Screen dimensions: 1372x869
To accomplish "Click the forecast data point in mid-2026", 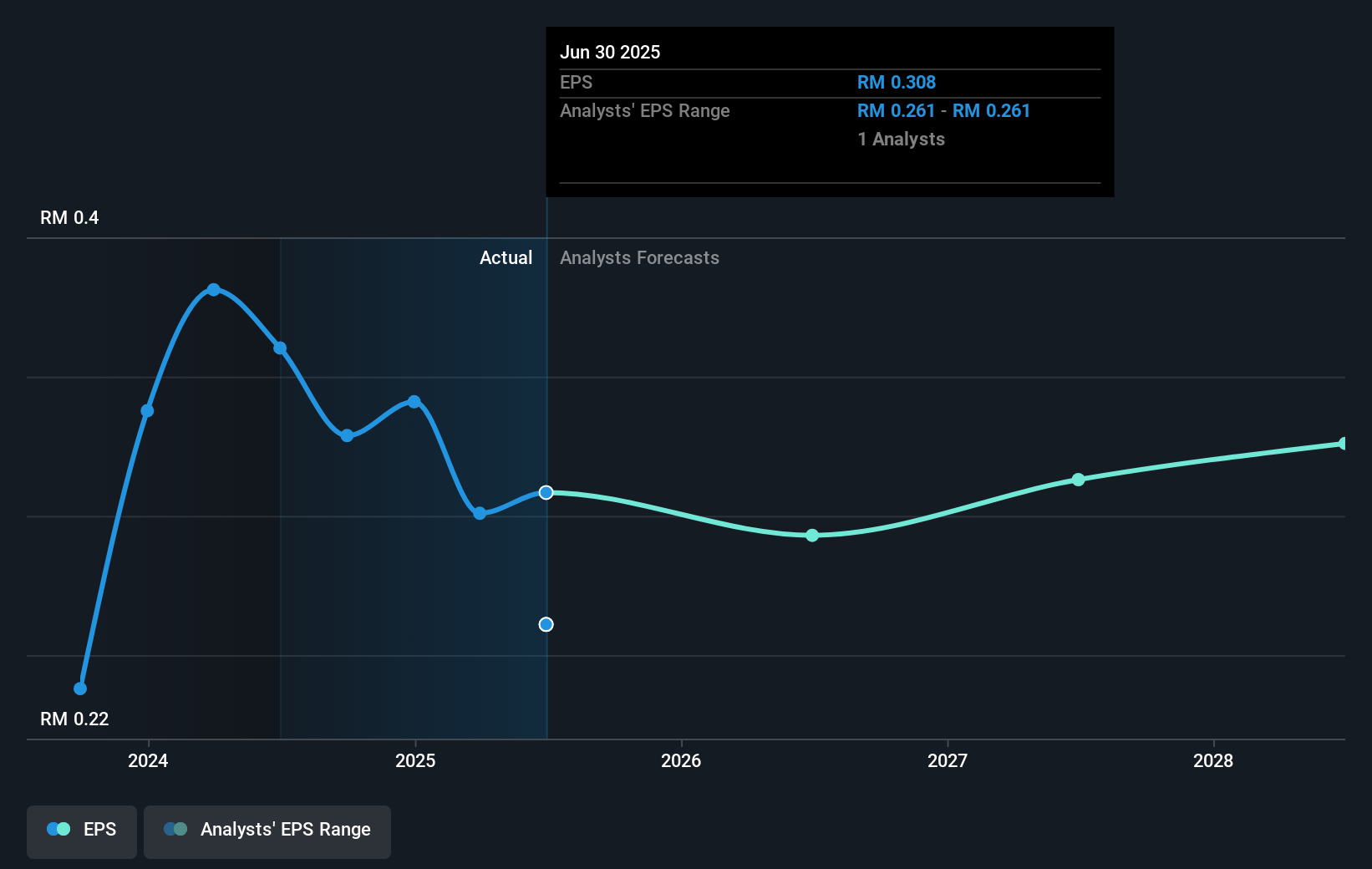I will click(811, 536).
